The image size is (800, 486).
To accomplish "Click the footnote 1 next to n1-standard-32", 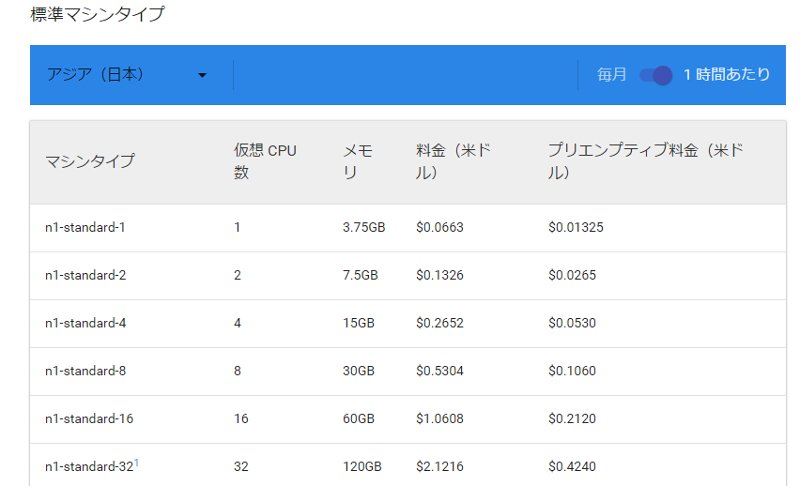I will tap(136, 463).
